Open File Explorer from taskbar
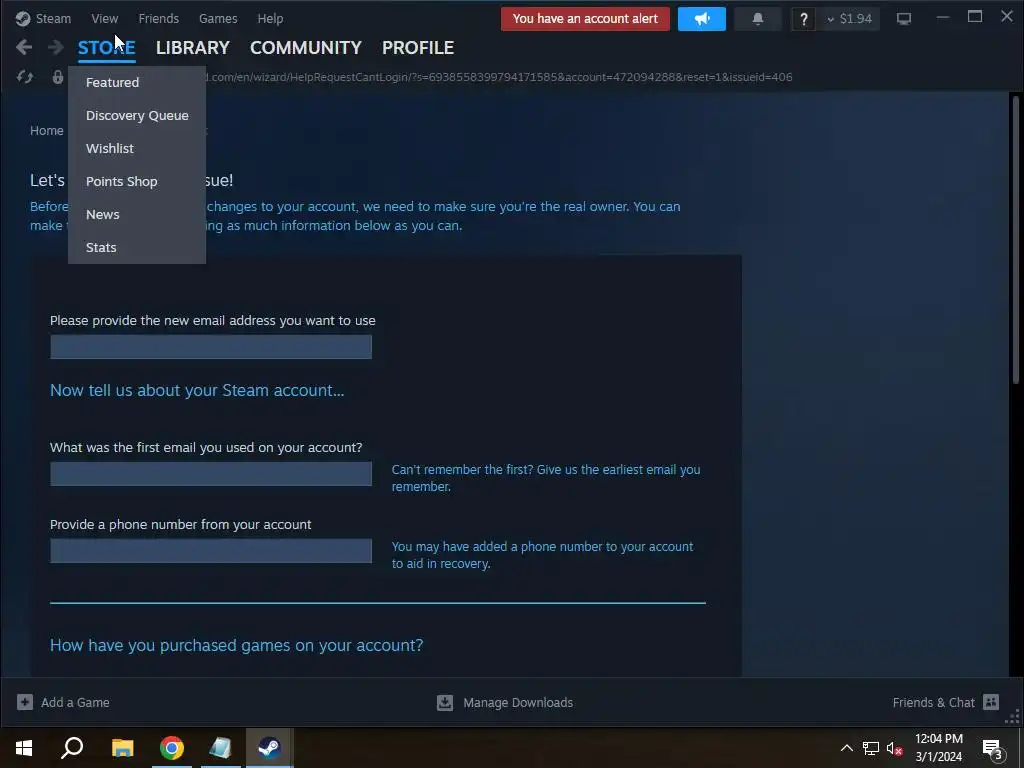 (x=122, y=748)
